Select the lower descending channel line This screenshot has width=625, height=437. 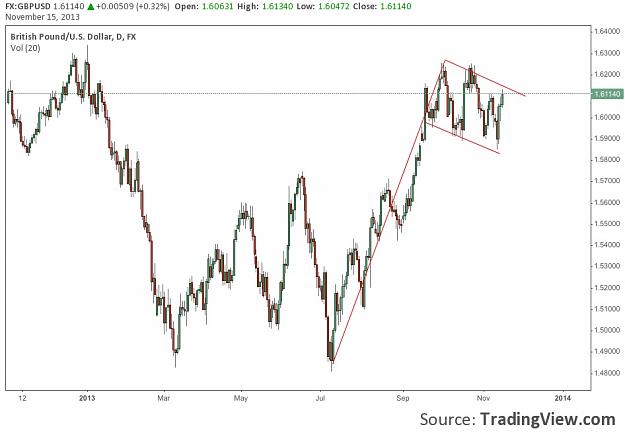(462, 138)
